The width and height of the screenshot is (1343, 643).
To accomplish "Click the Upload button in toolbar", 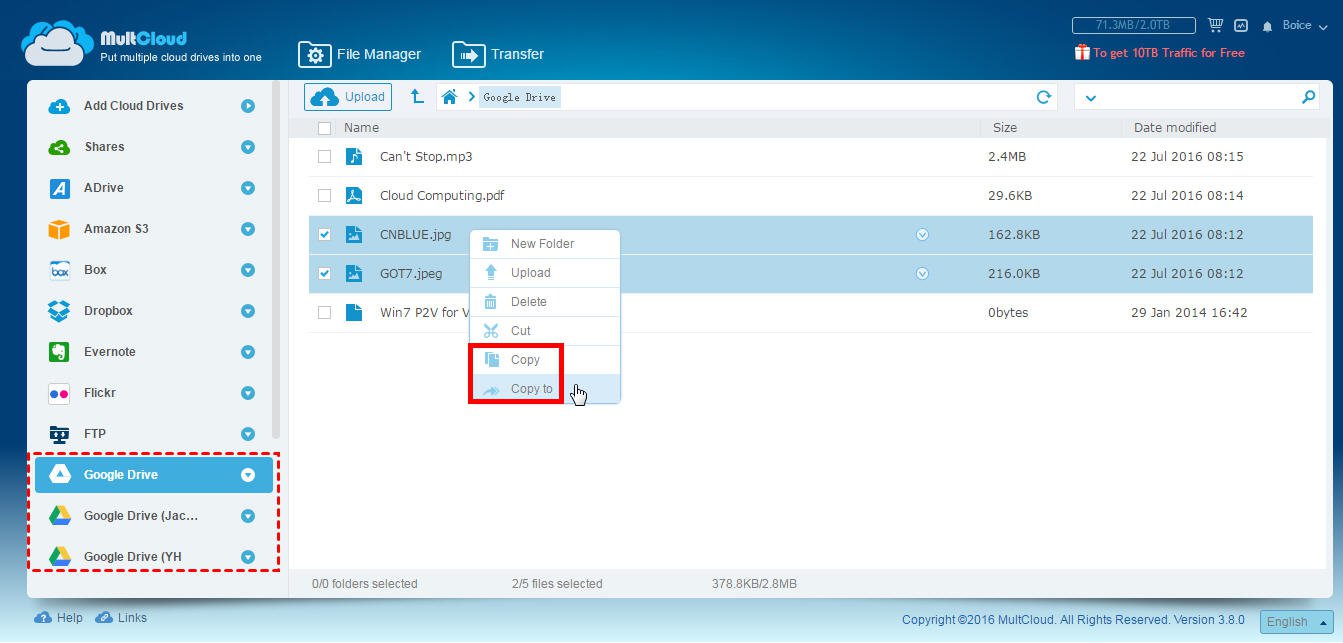I will (x=348, y=97).
